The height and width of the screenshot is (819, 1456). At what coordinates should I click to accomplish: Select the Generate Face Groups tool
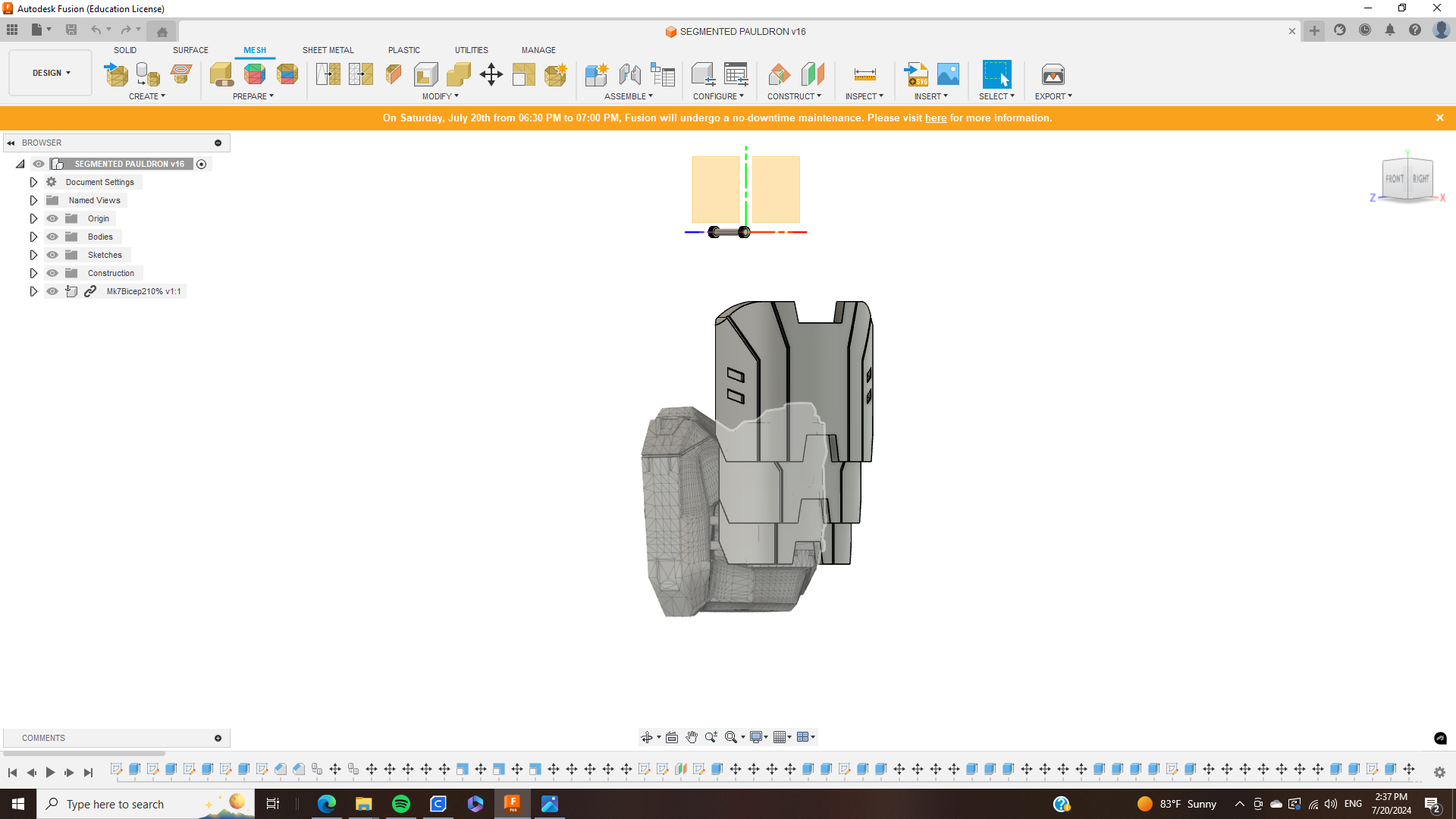(255, 74)
